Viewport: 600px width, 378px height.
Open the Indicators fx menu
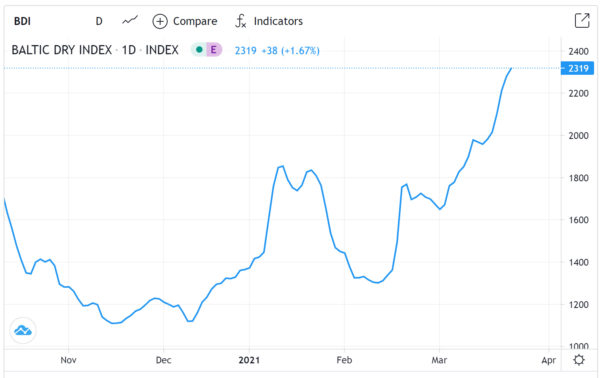pyautogui.click(x=269, y=21)
